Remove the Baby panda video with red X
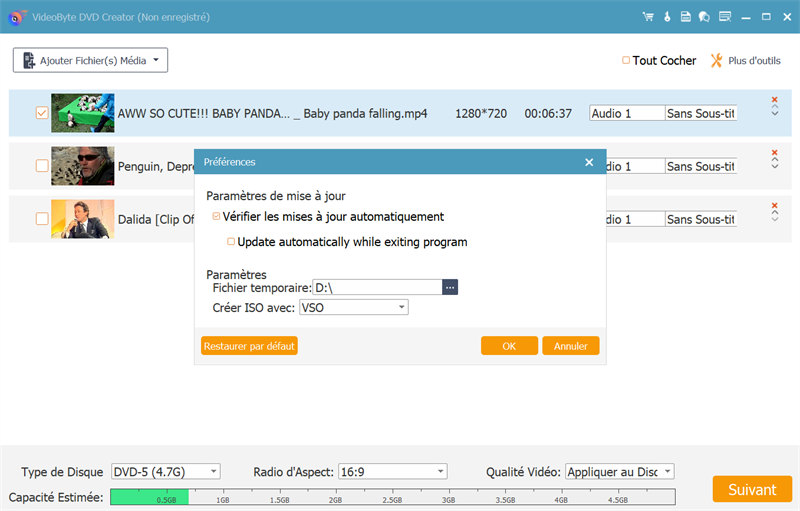800x511 pixels. (774, 100)
